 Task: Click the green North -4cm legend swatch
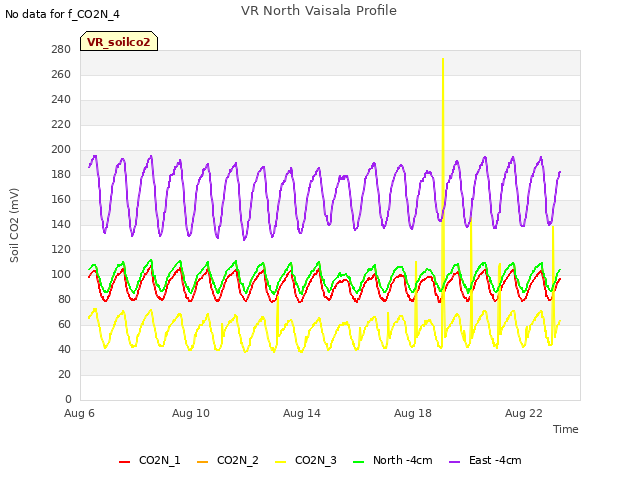358,462
